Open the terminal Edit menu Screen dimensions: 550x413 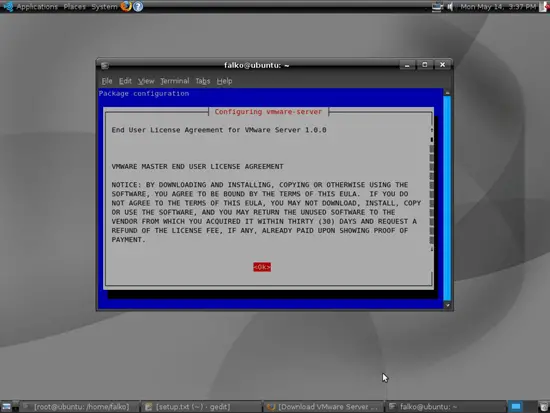point(125,81)
